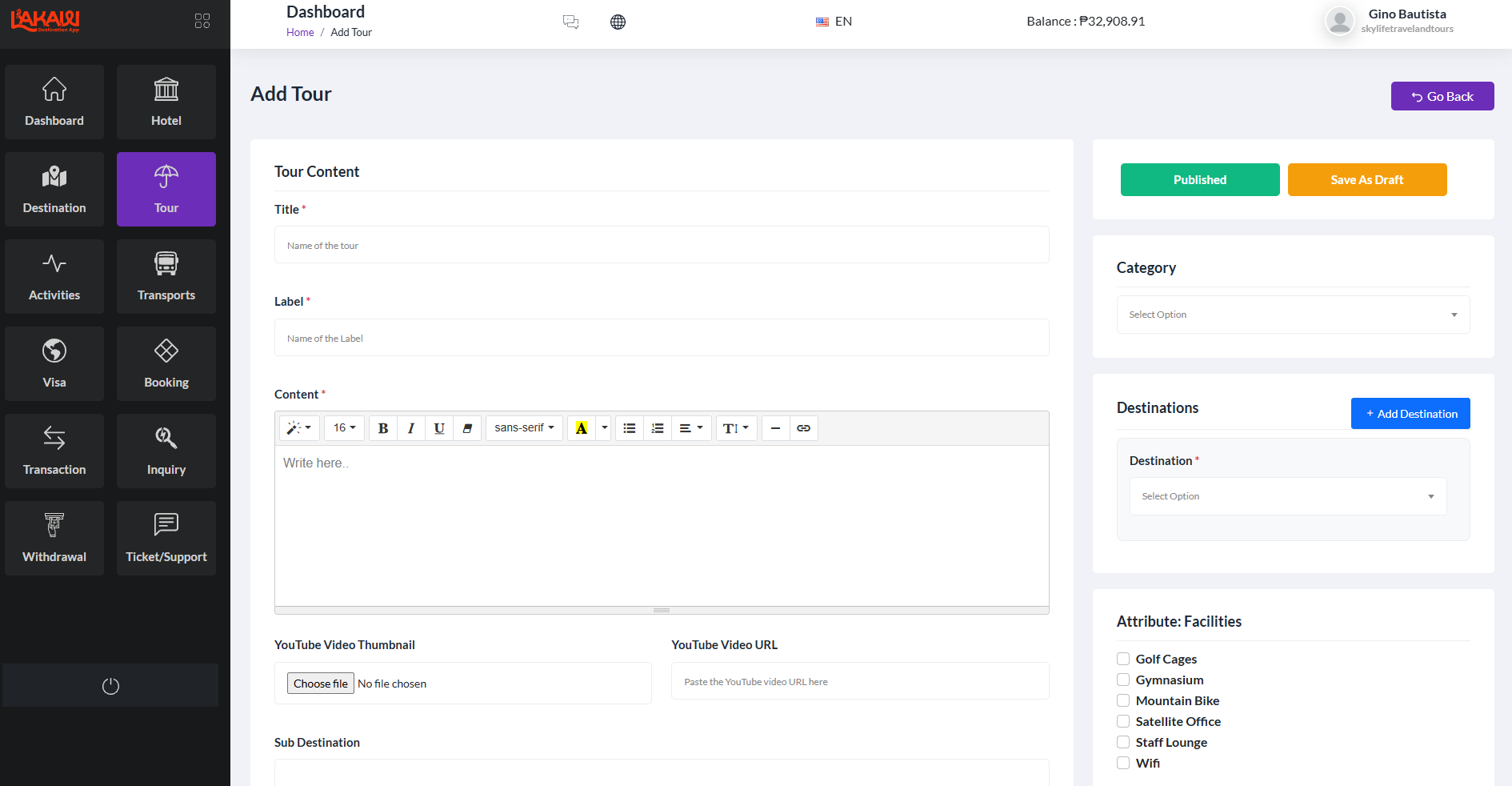Check the Golf Cages facility

(x=1123, y=659)
